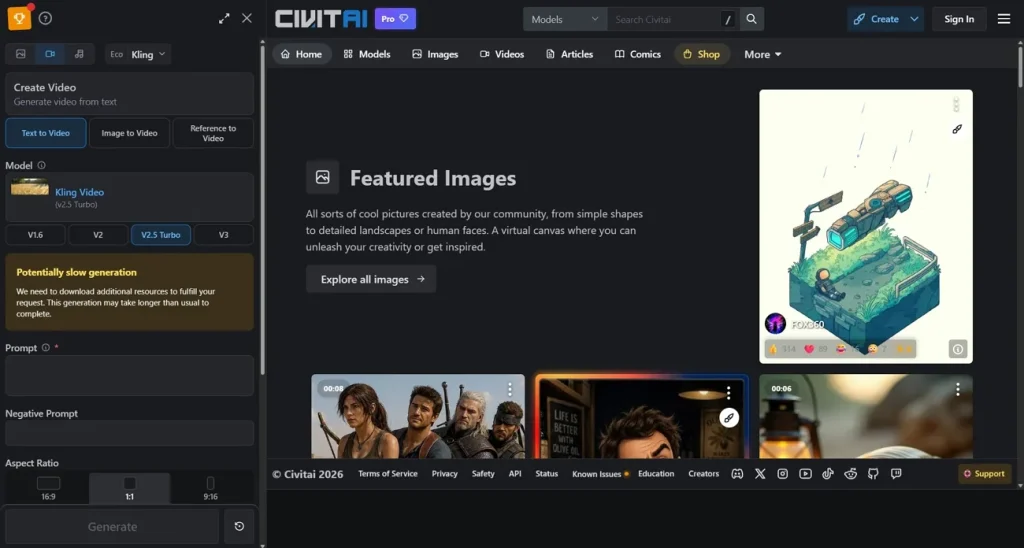Open Terms of Service footer link
1024x548 pixels.
click(388, 474)
